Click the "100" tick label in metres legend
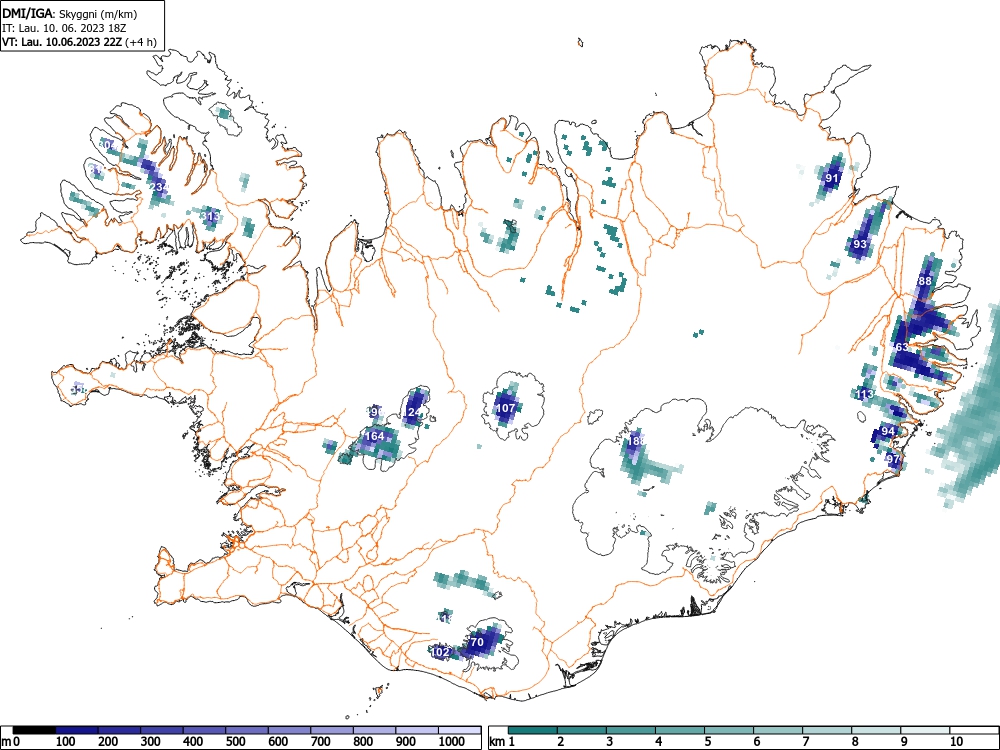The image size is (1000, 750). [66, 742]
